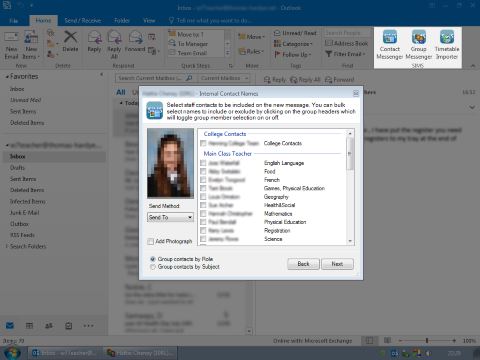Screen dimensions: 480x360
Task: Click Reply in the reading pane
Action: 275,80
